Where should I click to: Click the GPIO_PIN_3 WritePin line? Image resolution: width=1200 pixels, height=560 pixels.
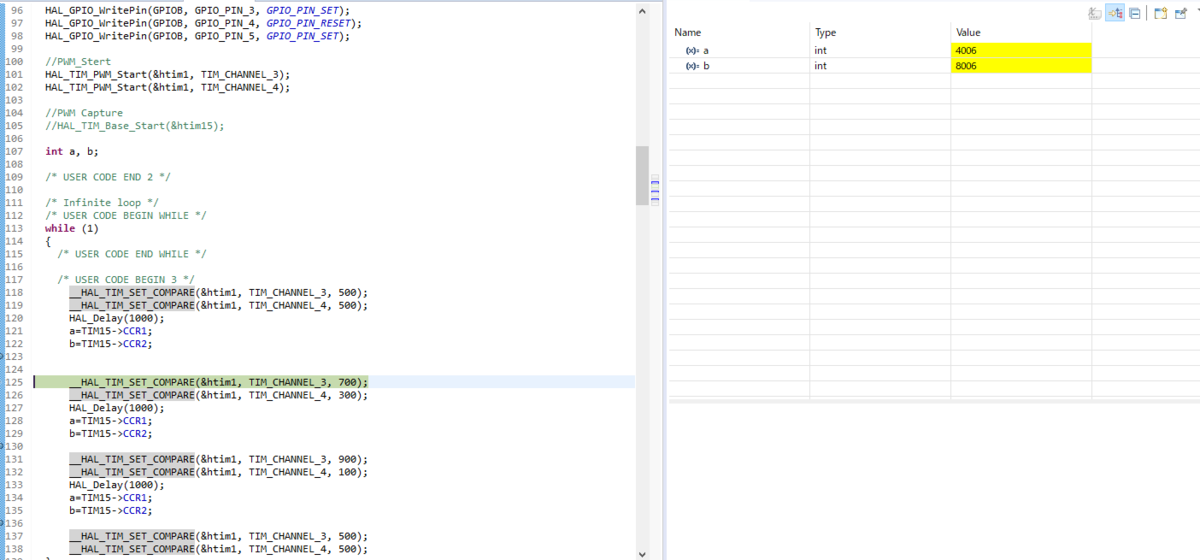coord(198,10)
